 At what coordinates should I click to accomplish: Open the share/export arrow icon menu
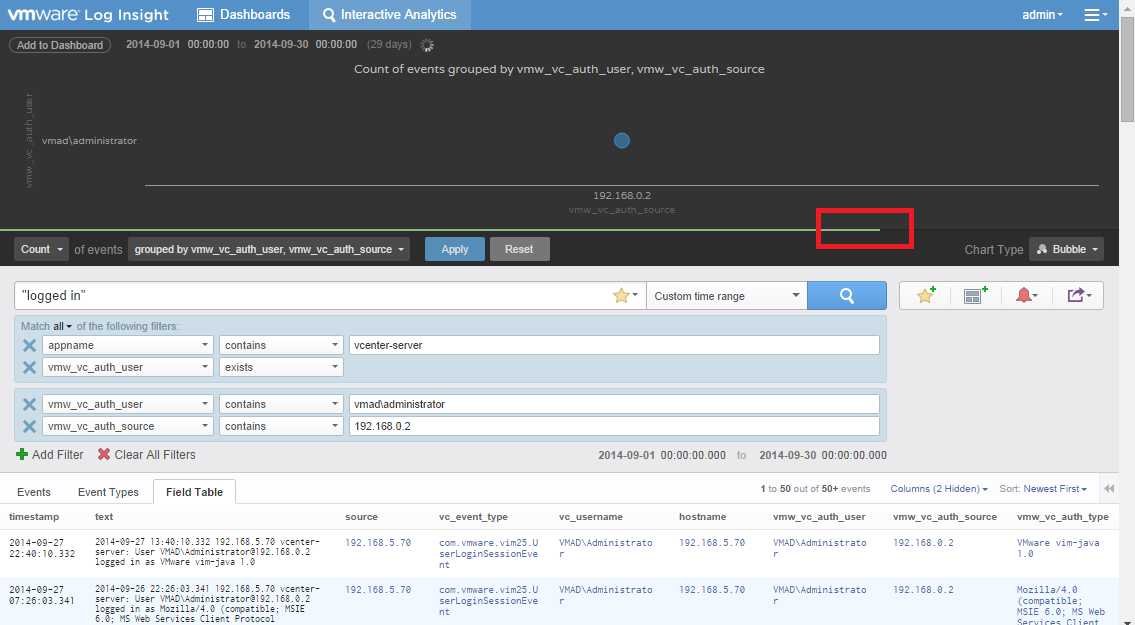pos(1079,295)
